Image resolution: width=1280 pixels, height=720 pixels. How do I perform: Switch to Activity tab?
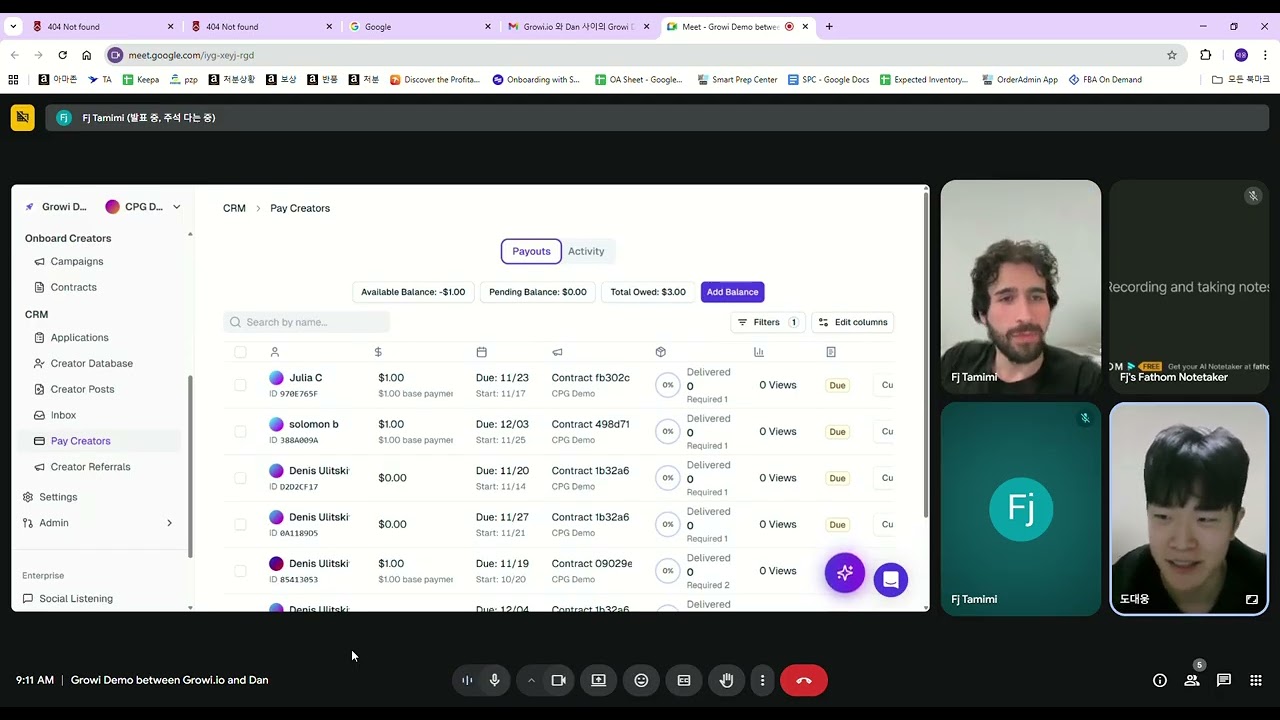[x=586, y=251]
